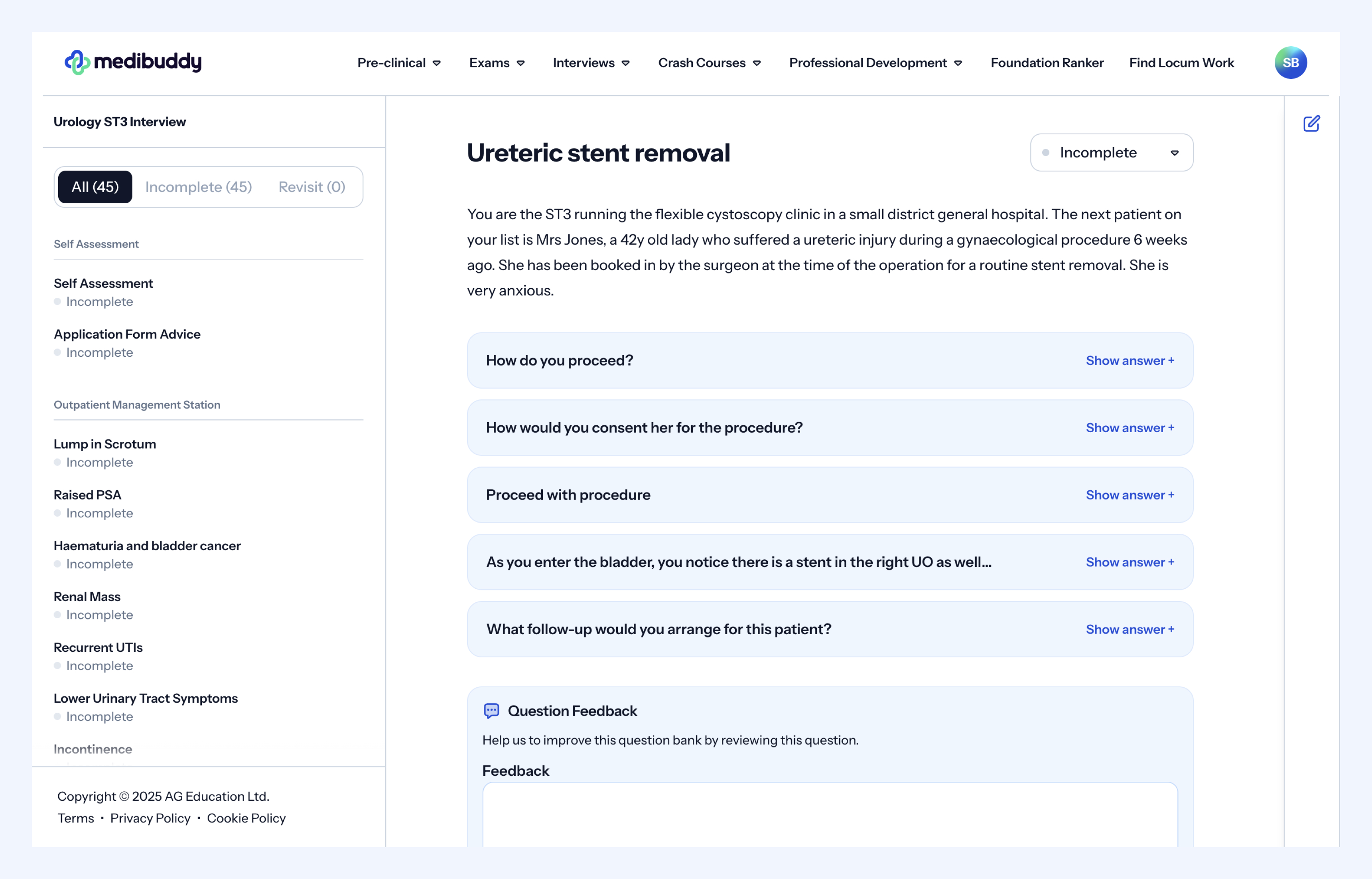Click the Pre-clinical menu chevron
The image size is (1372, 879).
pos(437,63)
